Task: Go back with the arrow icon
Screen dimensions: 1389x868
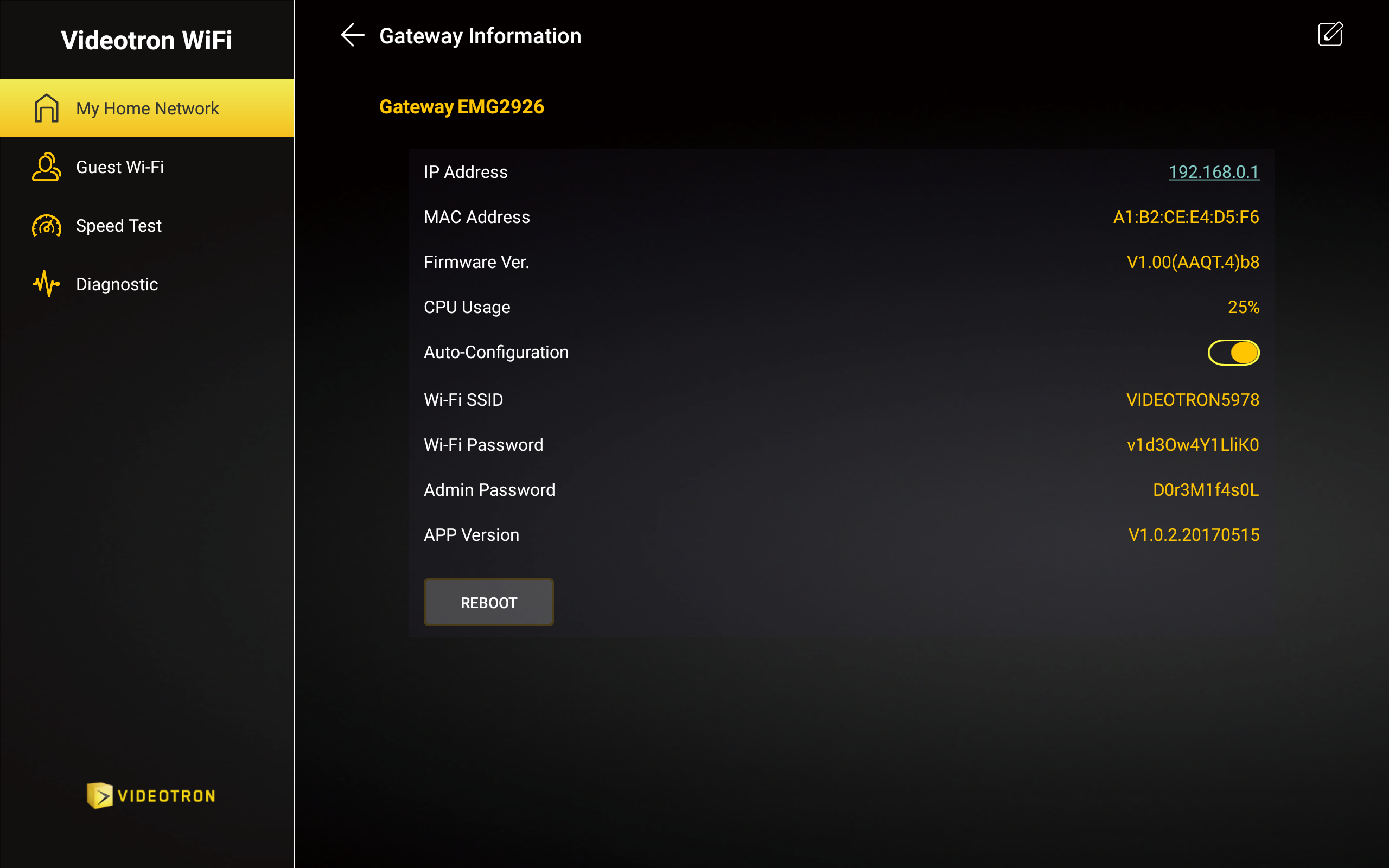Action: (x=353, y=35)
